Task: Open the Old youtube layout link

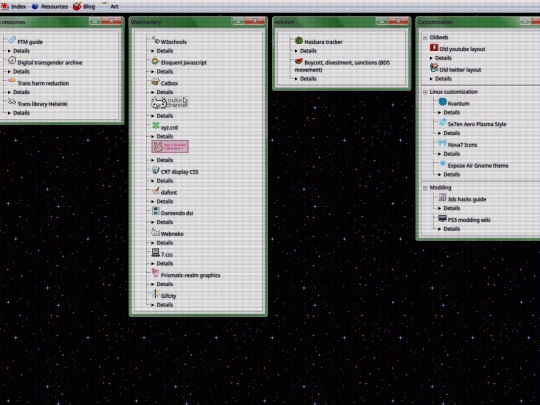Action: coord(462,49)
